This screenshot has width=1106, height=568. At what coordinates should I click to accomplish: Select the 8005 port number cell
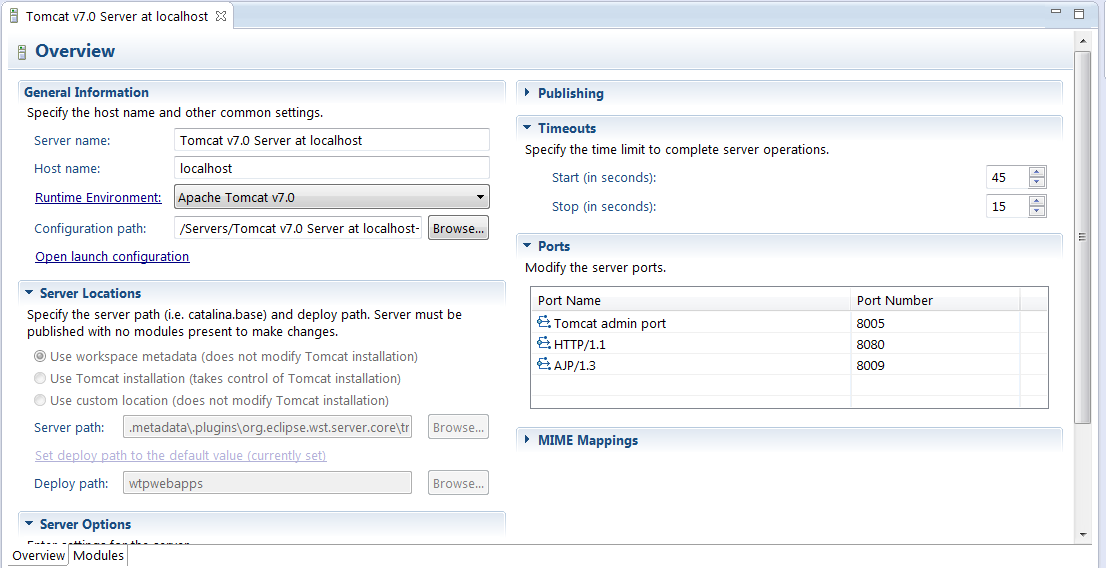pyautogui.click(x=935, y=323)
